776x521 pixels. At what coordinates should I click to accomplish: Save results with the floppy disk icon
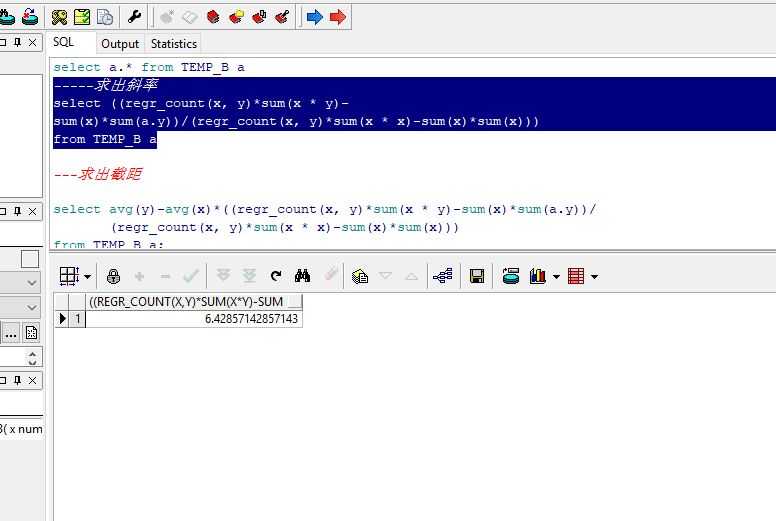477,276
